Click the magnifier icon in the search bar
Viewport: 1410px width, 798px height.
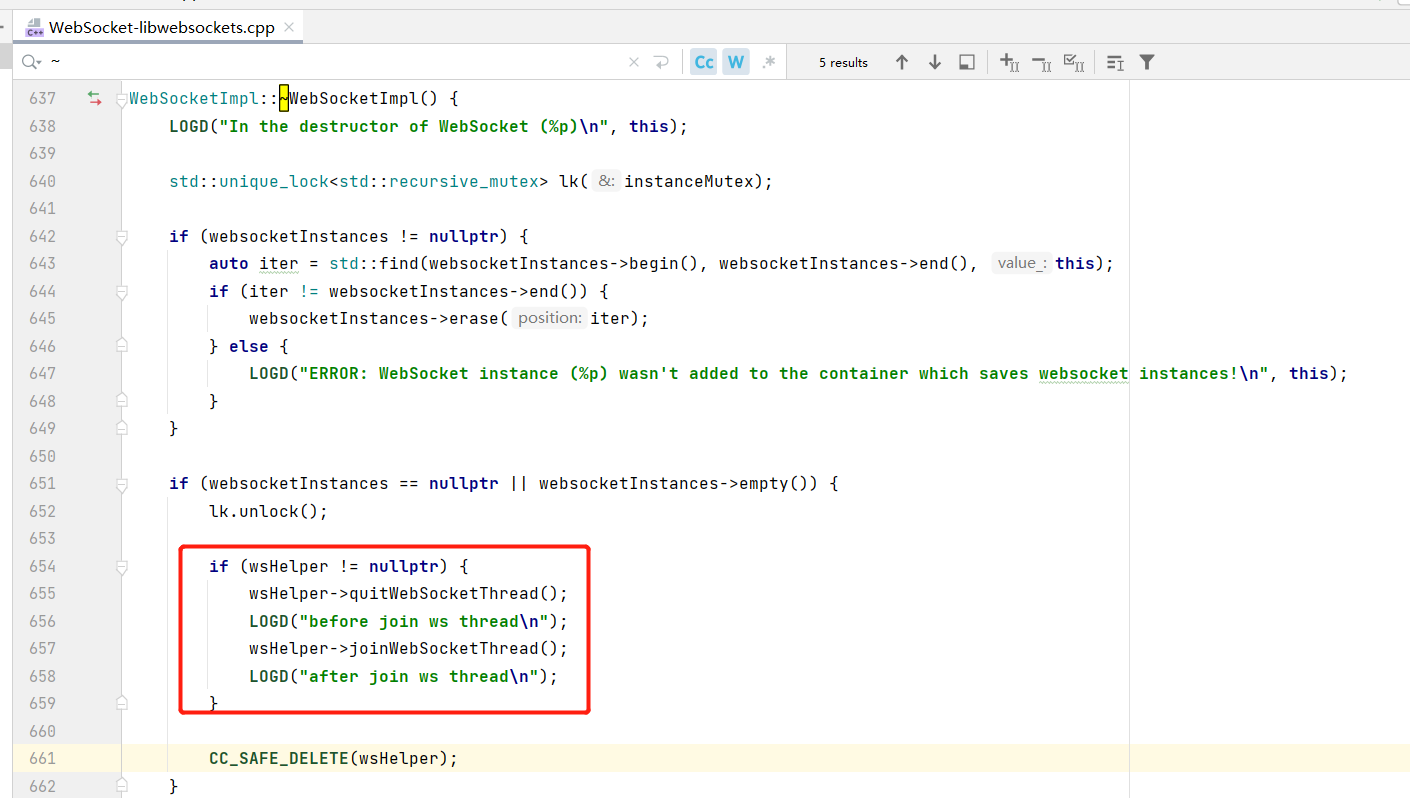tap(27, 61)
